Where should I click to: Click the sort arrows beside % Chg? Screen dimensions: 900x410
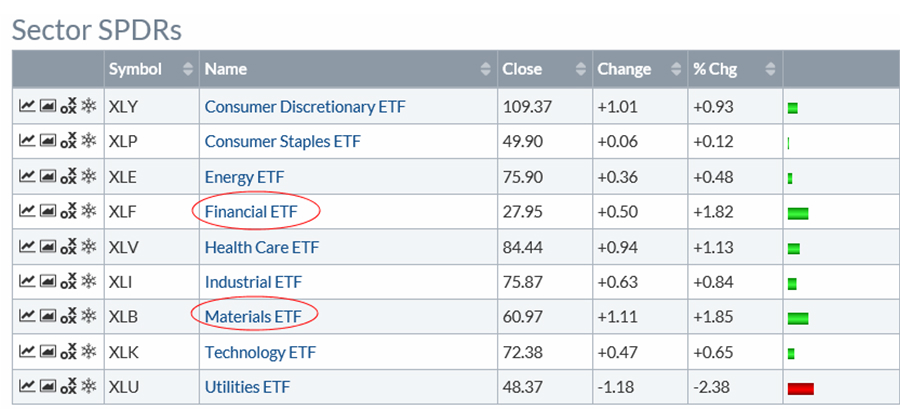click(770, 70)
